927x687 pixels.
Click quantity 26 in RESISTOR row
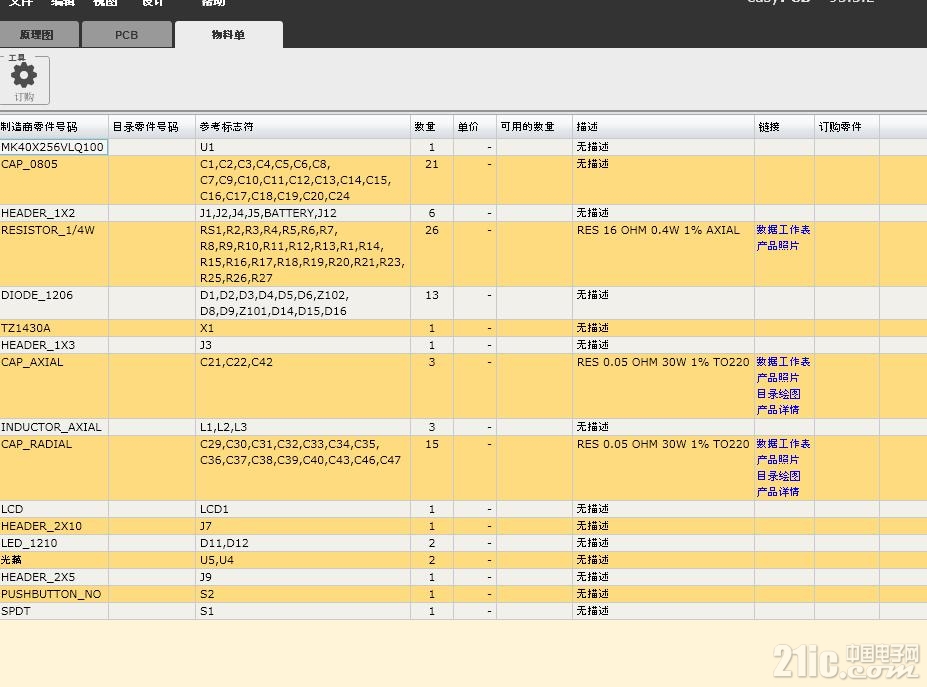[432, 231]
